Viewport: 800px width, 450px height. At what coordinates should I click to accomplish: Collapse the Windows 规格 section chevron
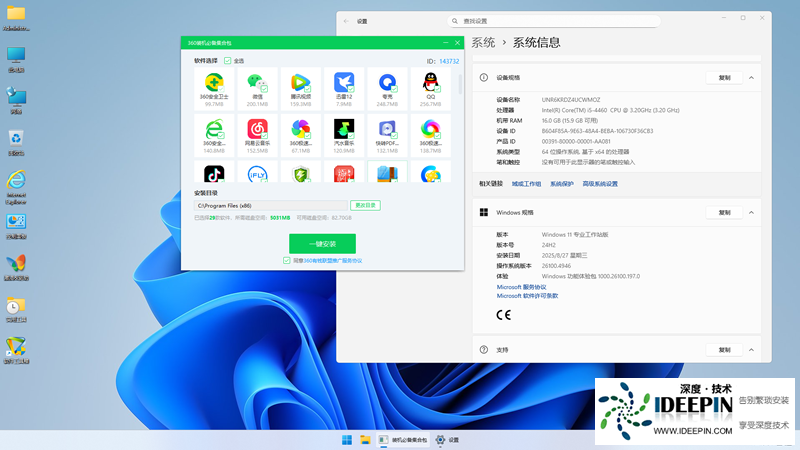pyautogui.click(x=752, y=213)
